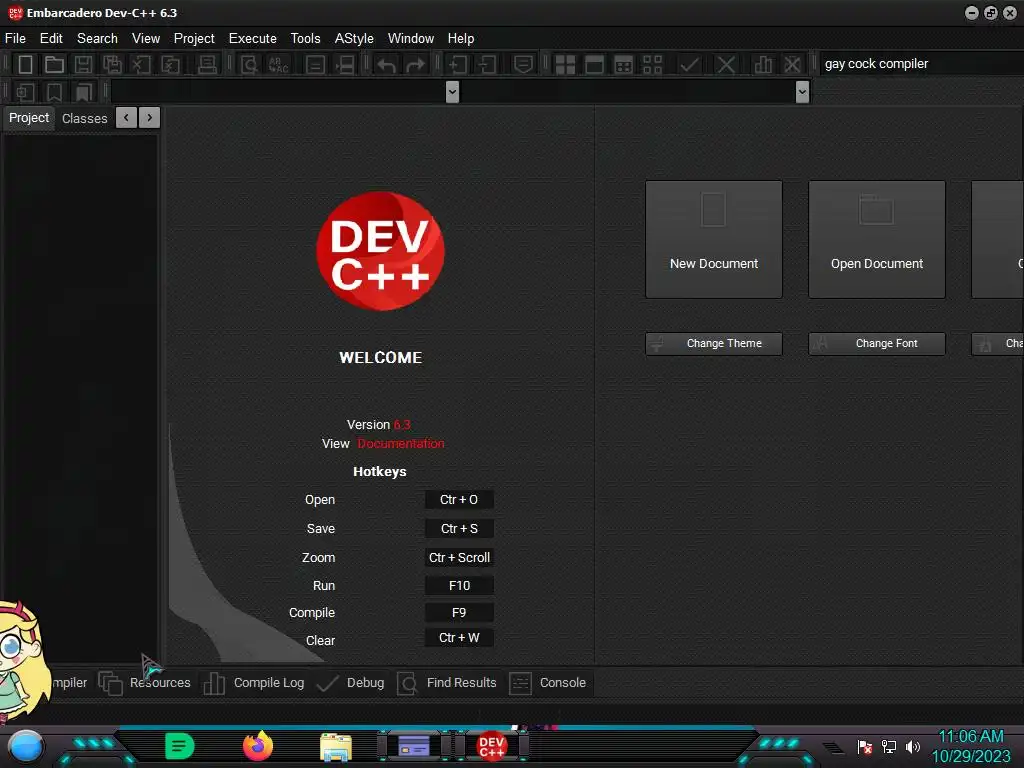
Task: Click the Goto bookmark filled icon
Action: point(84,92)
